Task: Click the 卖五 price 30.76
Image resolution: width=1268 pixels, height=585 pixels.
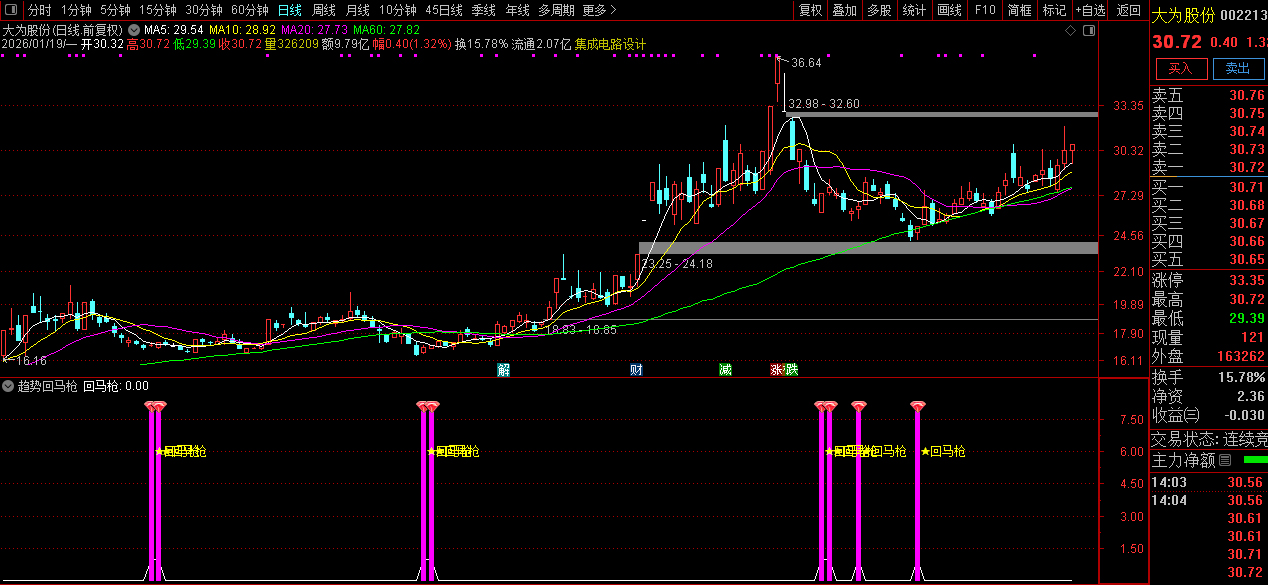Action: (1247, 95)
